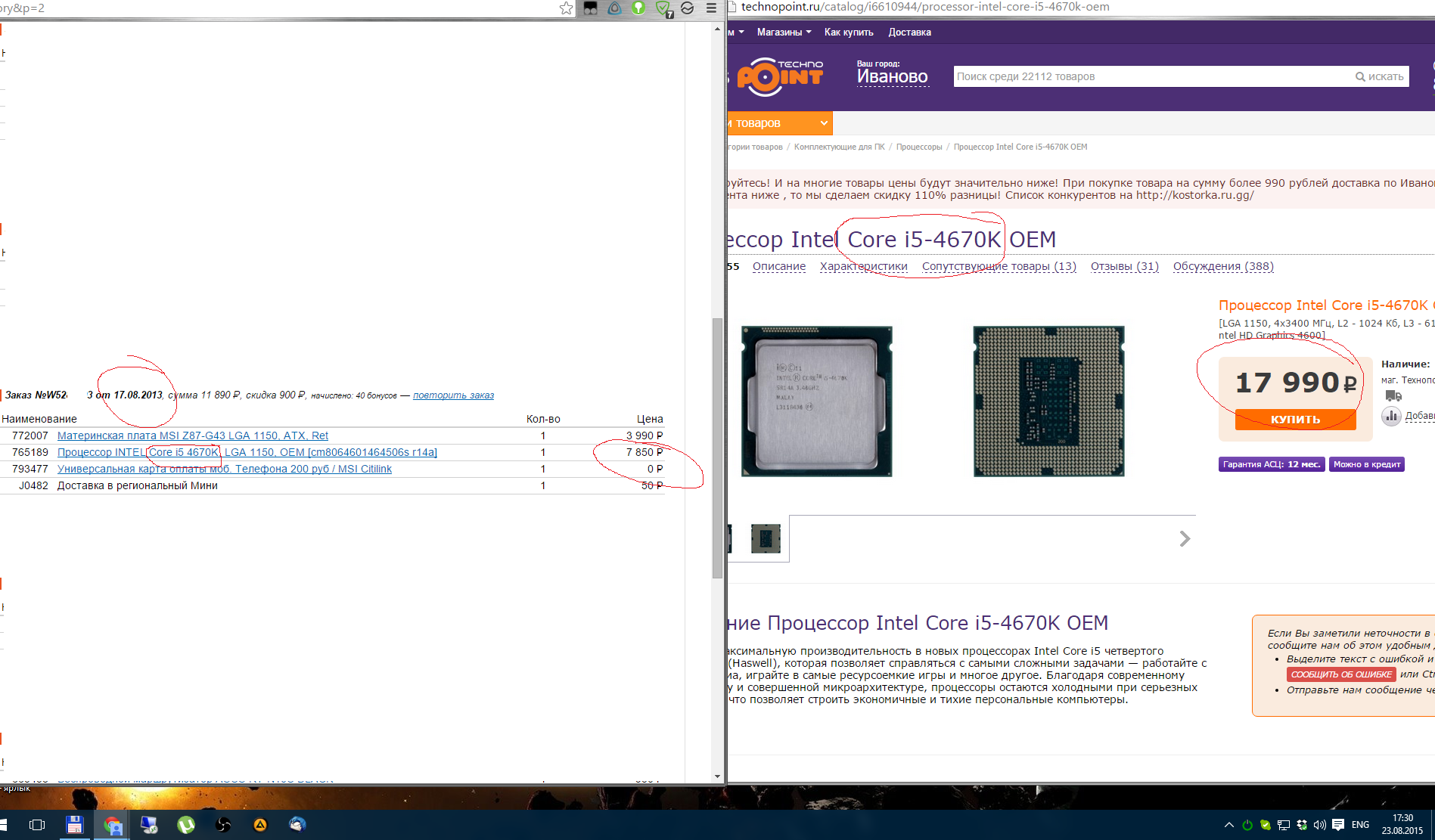Open the Action Center notifications icon

[1338, 825]
